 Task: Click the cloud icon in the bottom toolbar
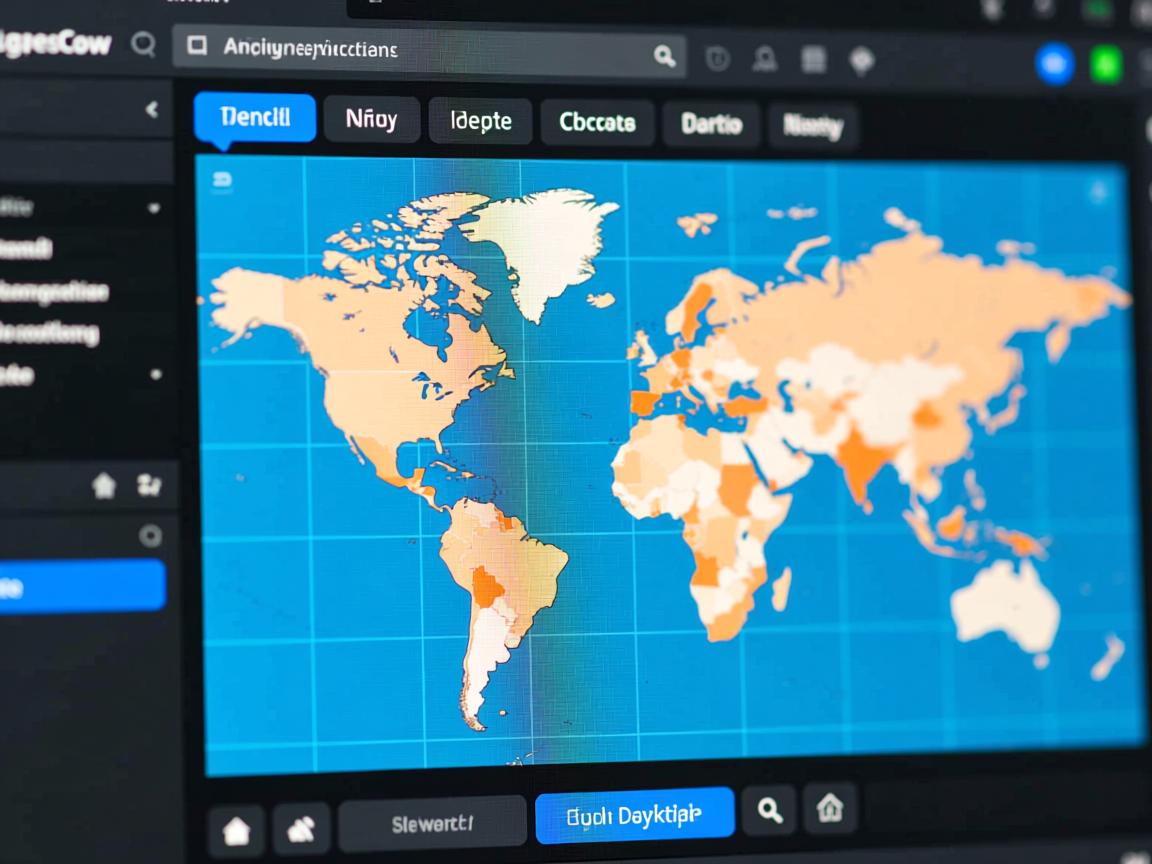pos(301,829)
